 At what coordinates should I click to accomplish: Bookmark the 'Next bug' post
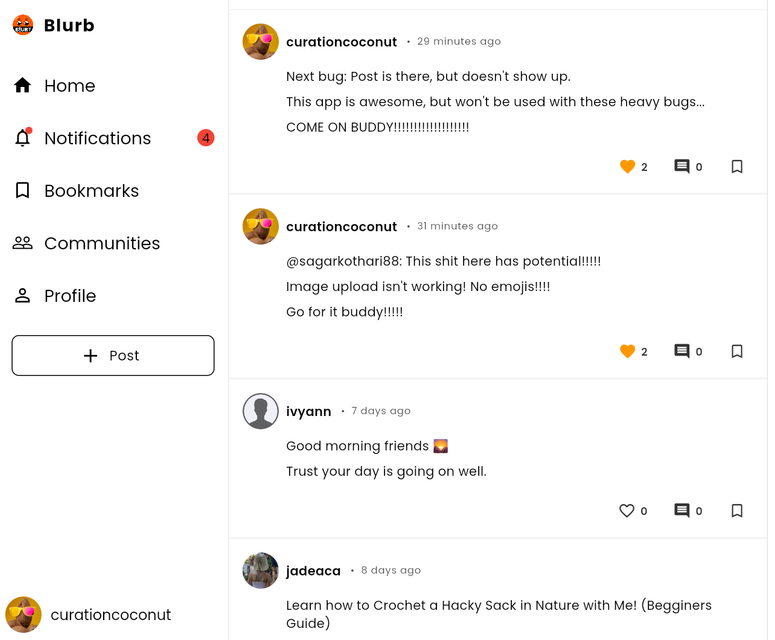(737, 167)
